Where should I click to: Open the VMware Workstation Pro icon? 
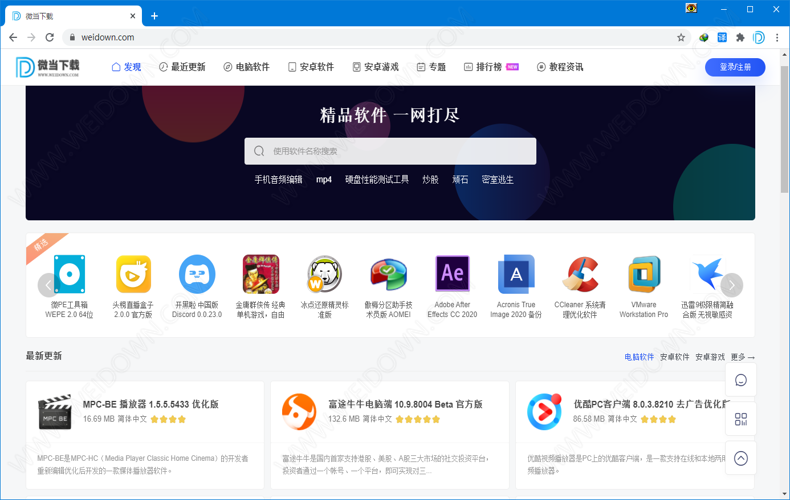pos(644,274)
